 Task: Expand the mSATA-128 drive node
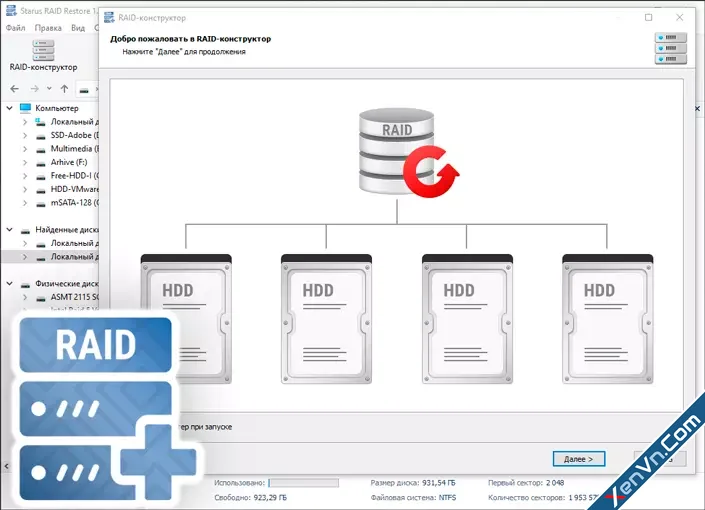pyautogui.click(x=25, y=203)
